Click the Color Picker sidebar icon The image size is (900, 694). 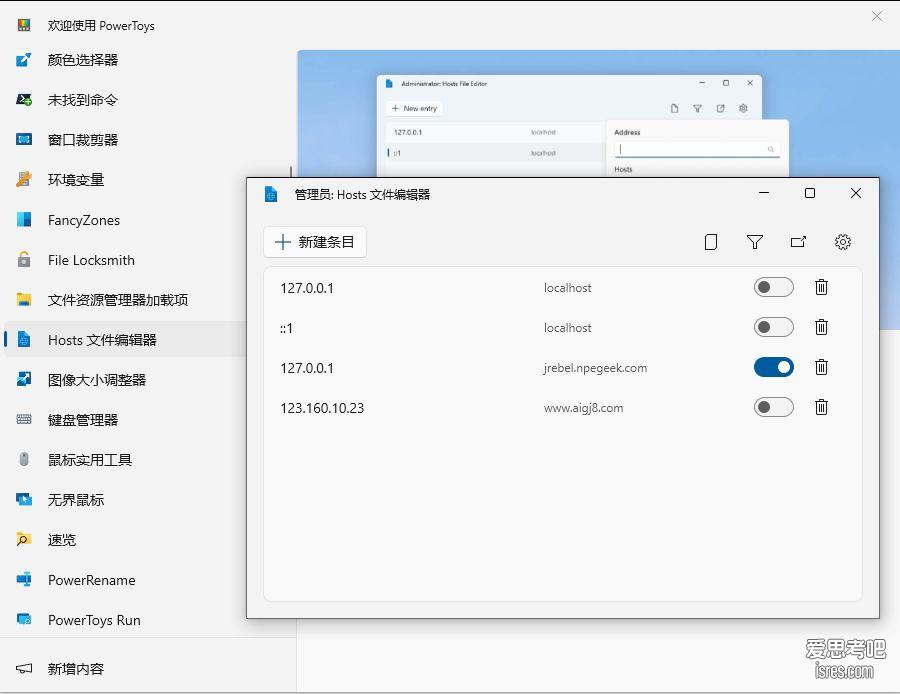click(x=24, y=60)
